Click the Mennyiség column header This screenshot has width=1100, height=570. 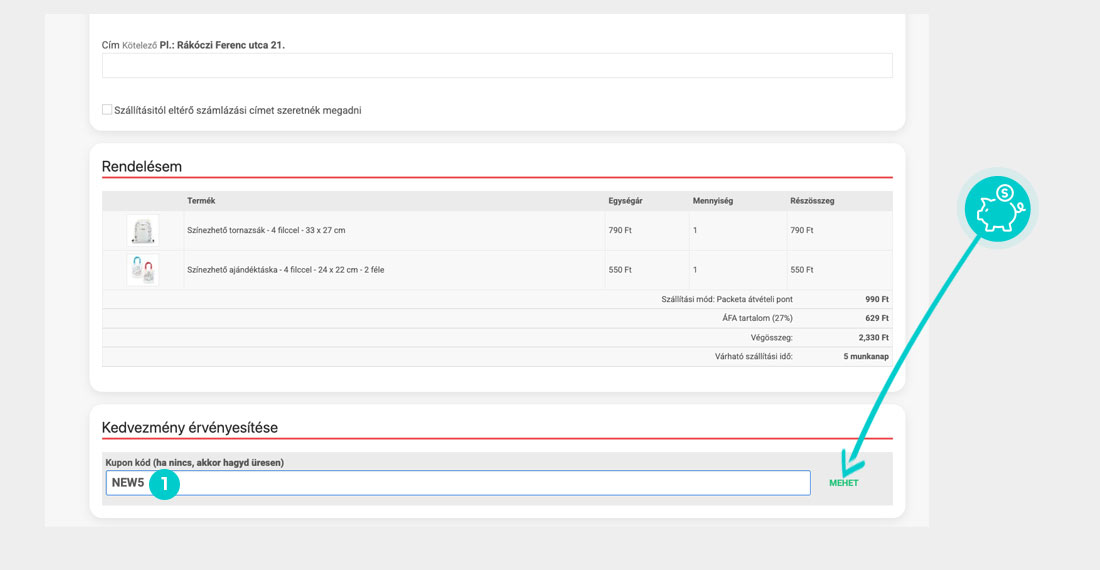(713, 201)
